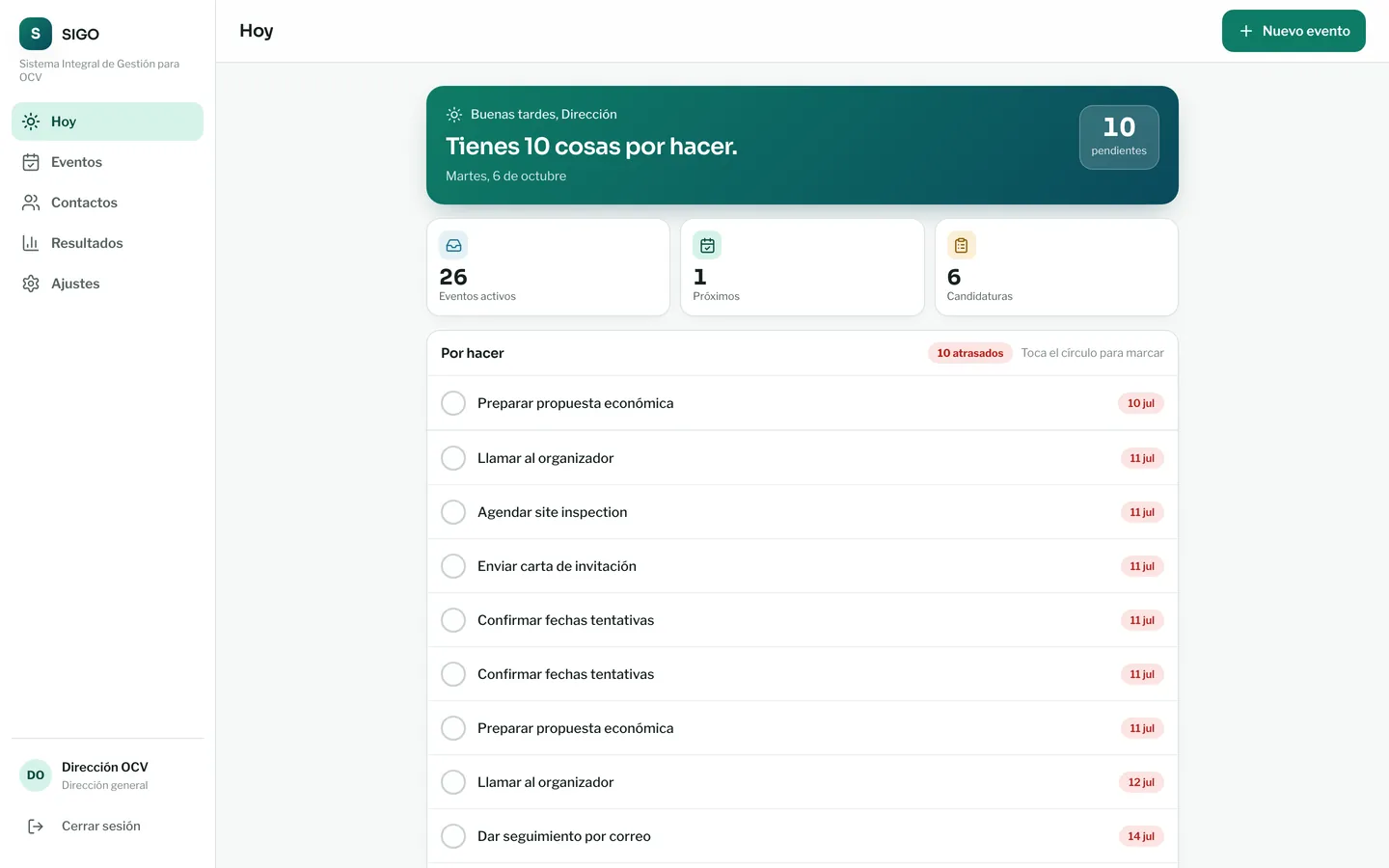1389x868 pixels.
Task: Click the 10 atrasados badge
Action: click(x=970, y=353)
